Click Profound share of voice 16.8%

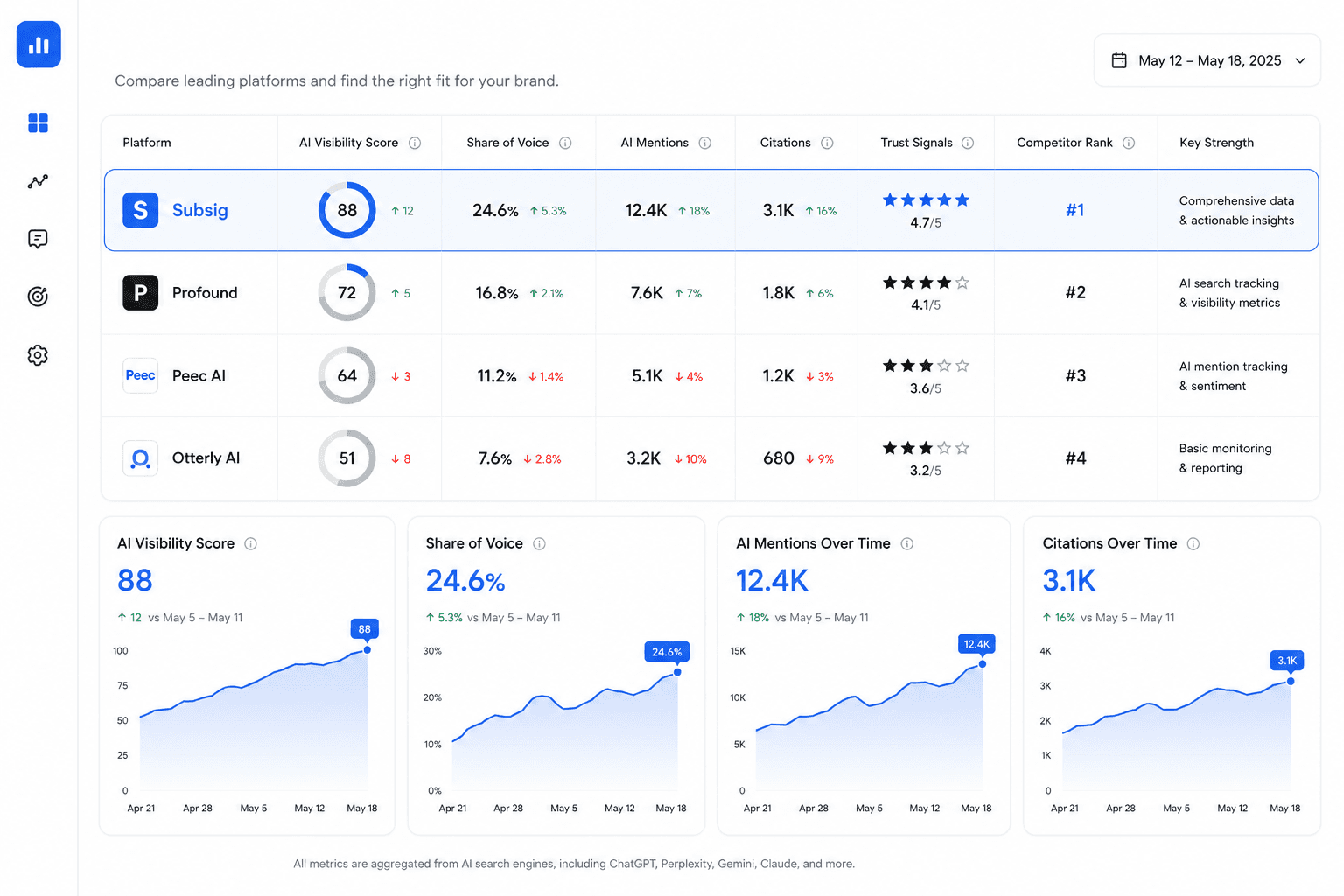[x=497, y=293]
